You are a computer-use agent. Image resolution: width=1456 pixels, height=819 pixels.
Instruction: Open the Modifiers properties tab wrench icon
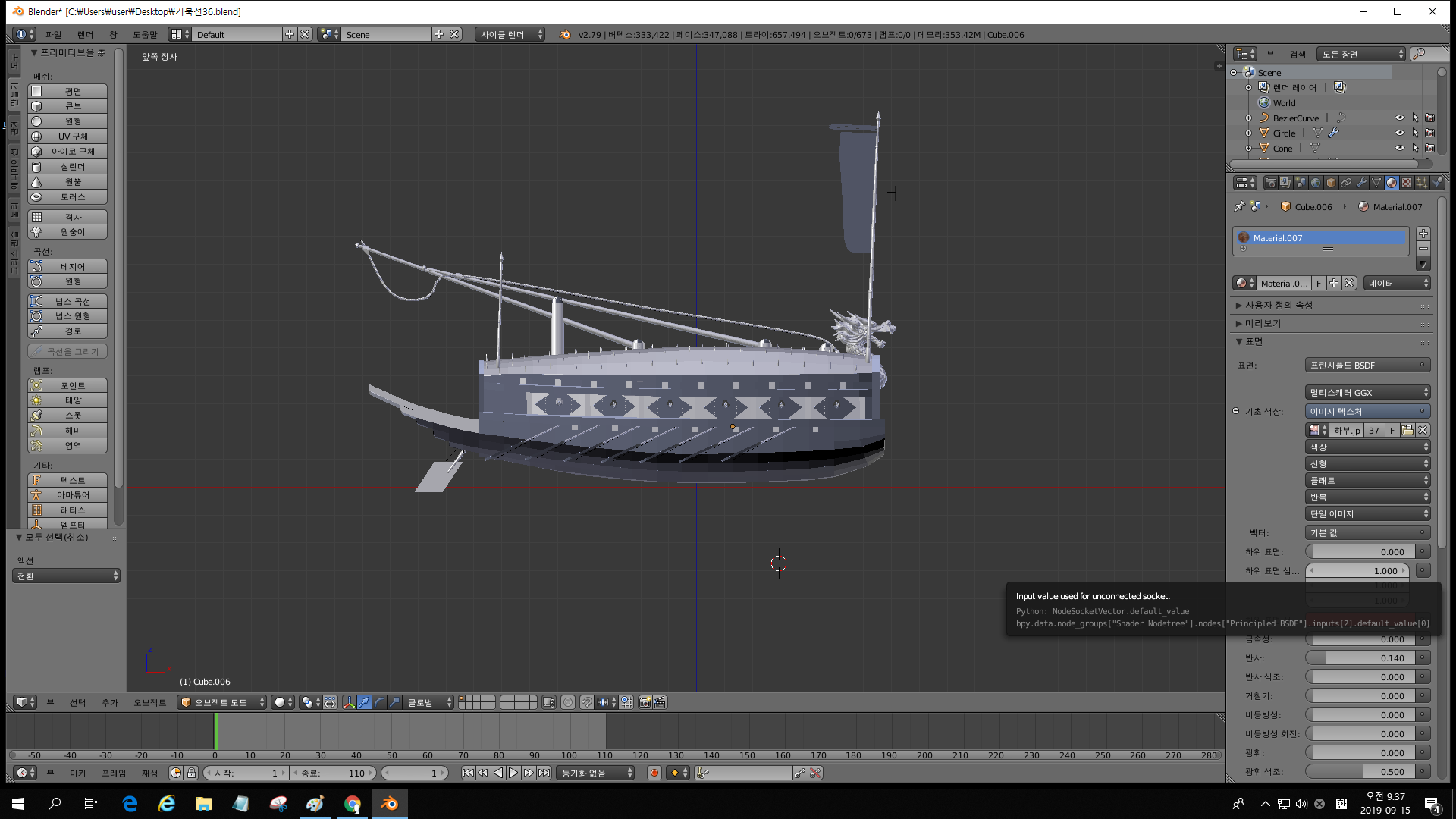point(1361,183)
